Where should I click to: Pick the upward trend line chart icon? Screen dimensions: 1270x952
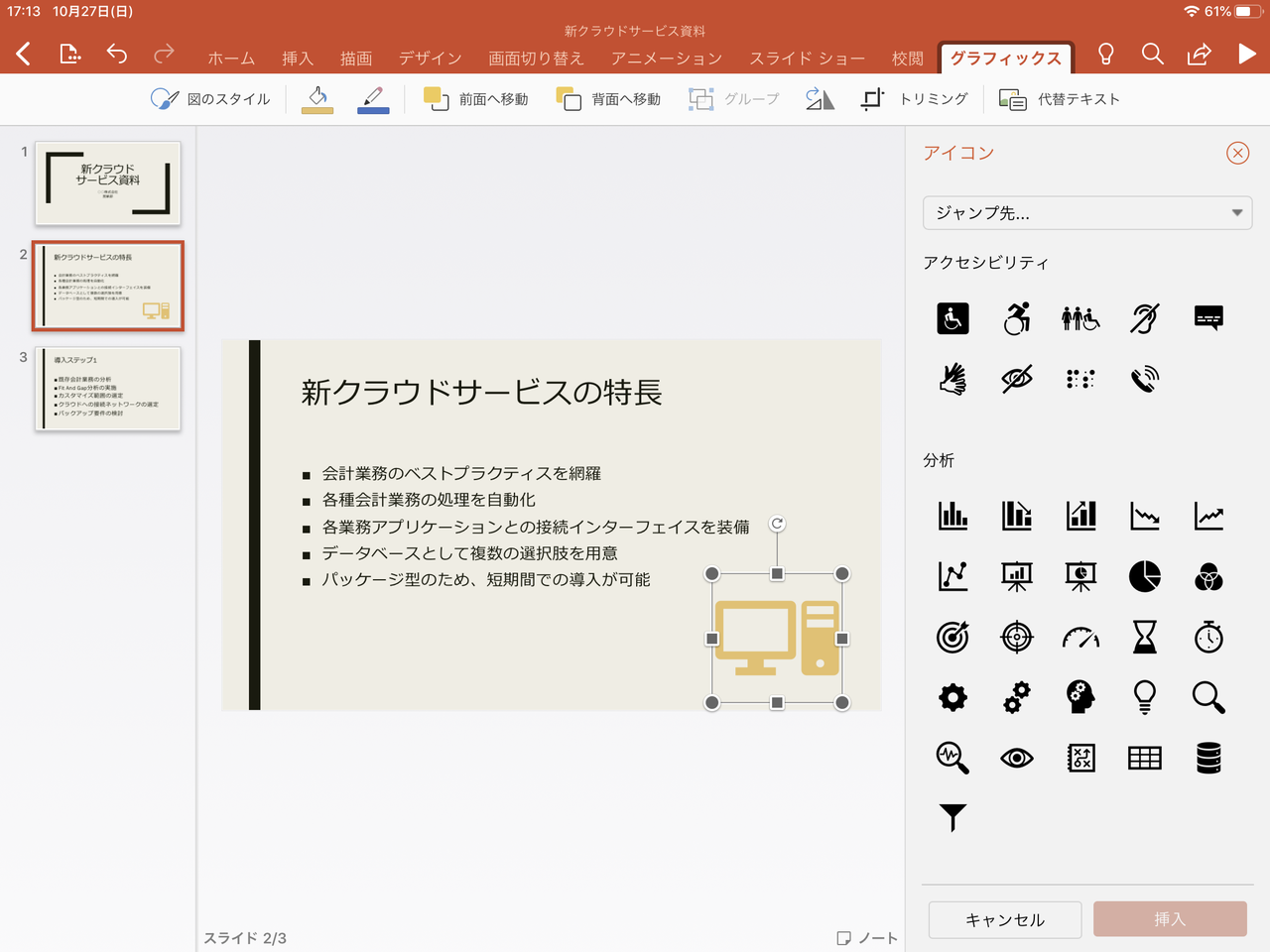[1208, 516]
